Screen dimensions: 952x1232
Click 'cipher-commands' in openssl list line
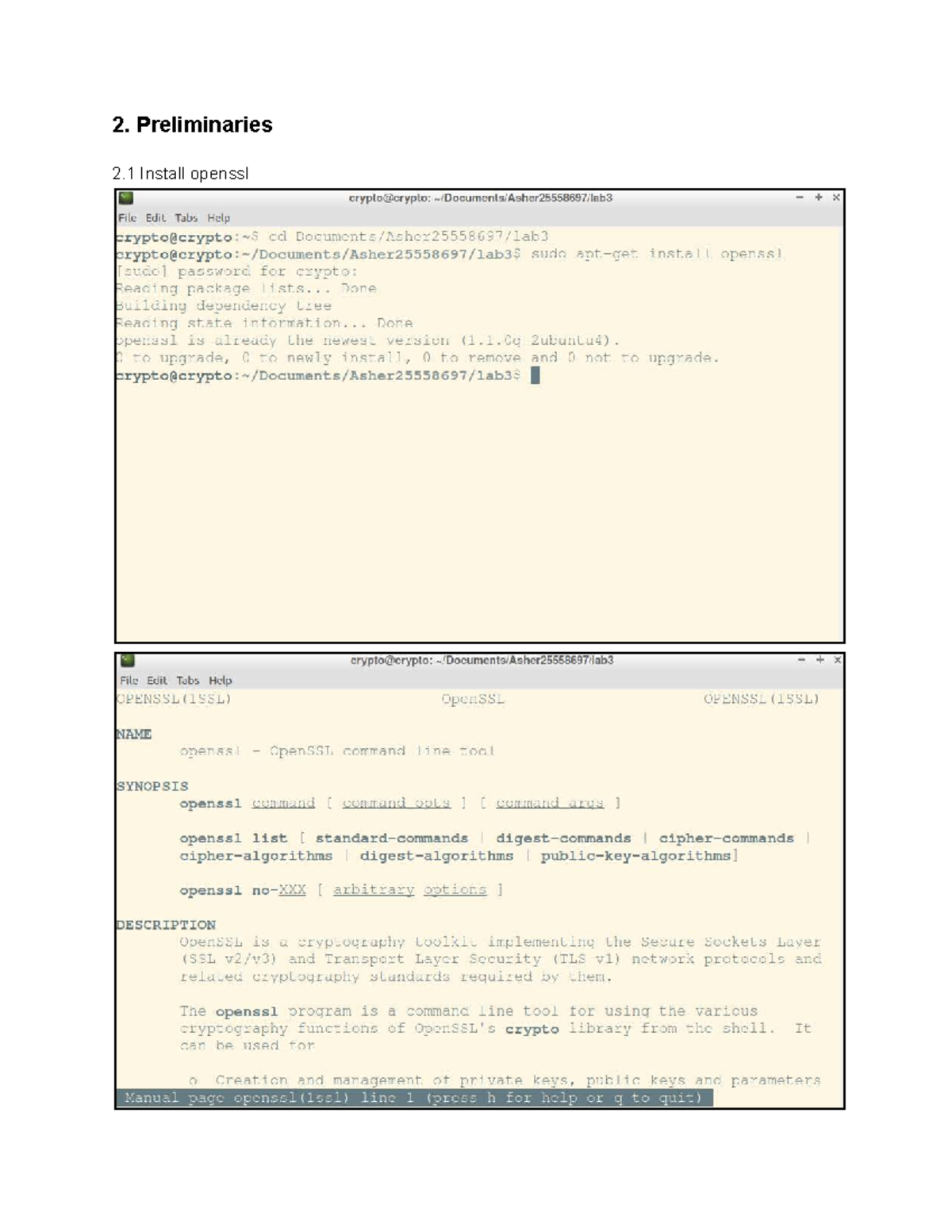726,839
